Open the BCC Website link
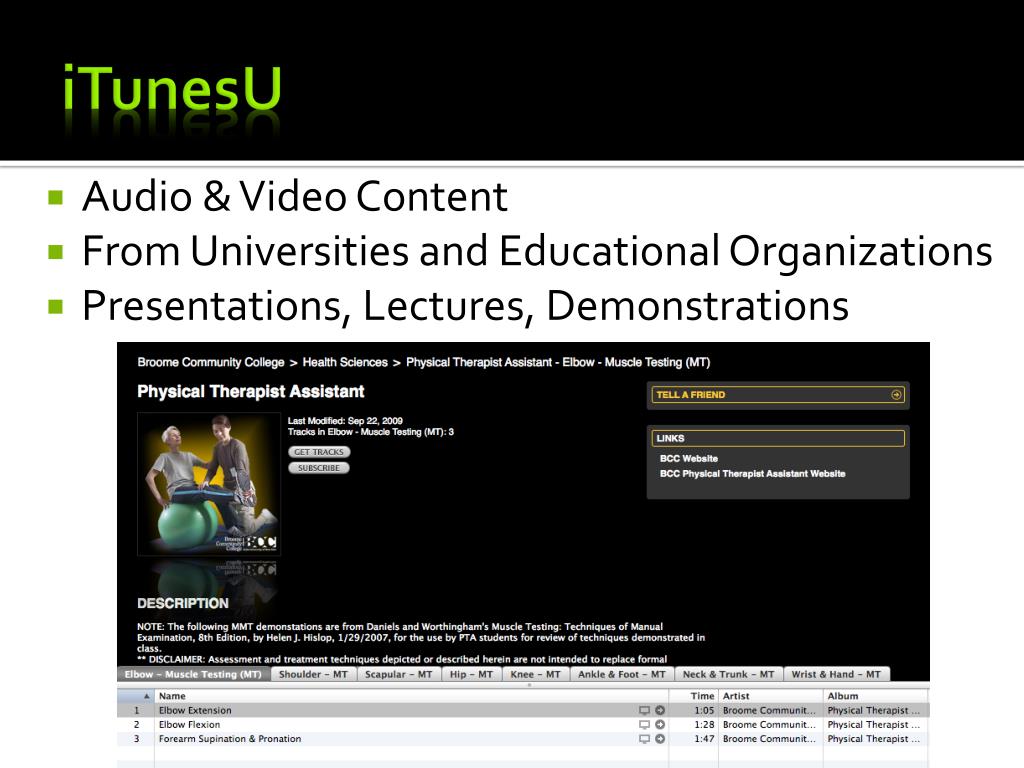The image size is (1024, 768). pyautogui.click(x=688, y=458)
